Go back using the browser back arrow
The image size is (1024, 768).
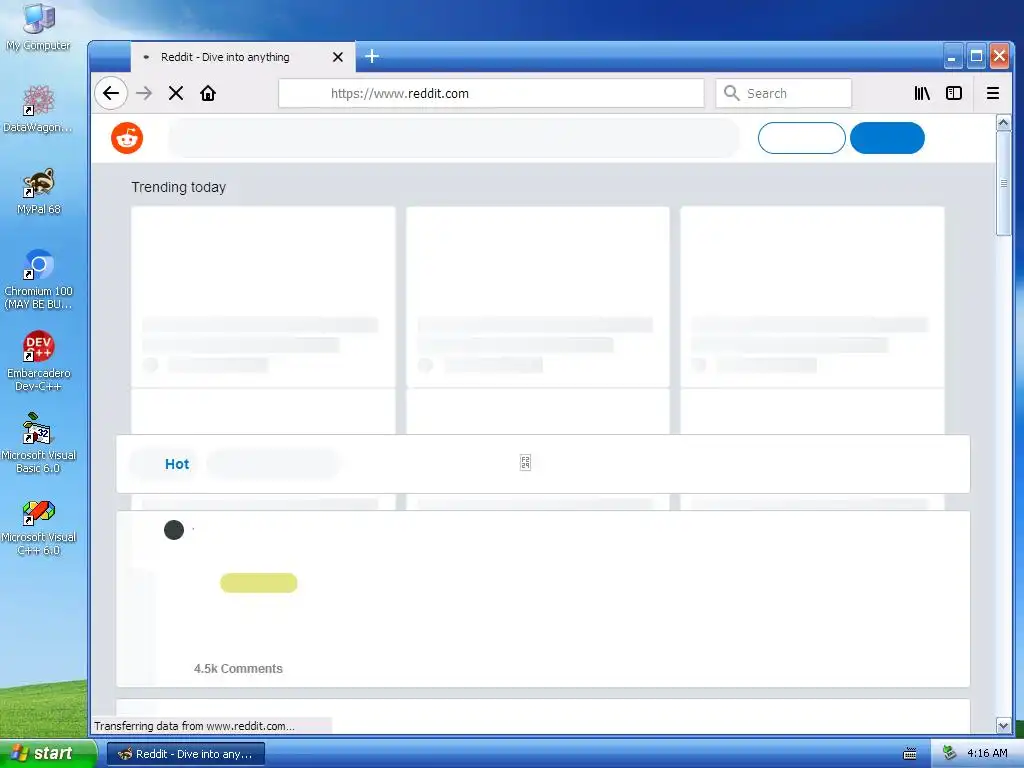click(x=111, y=93)
